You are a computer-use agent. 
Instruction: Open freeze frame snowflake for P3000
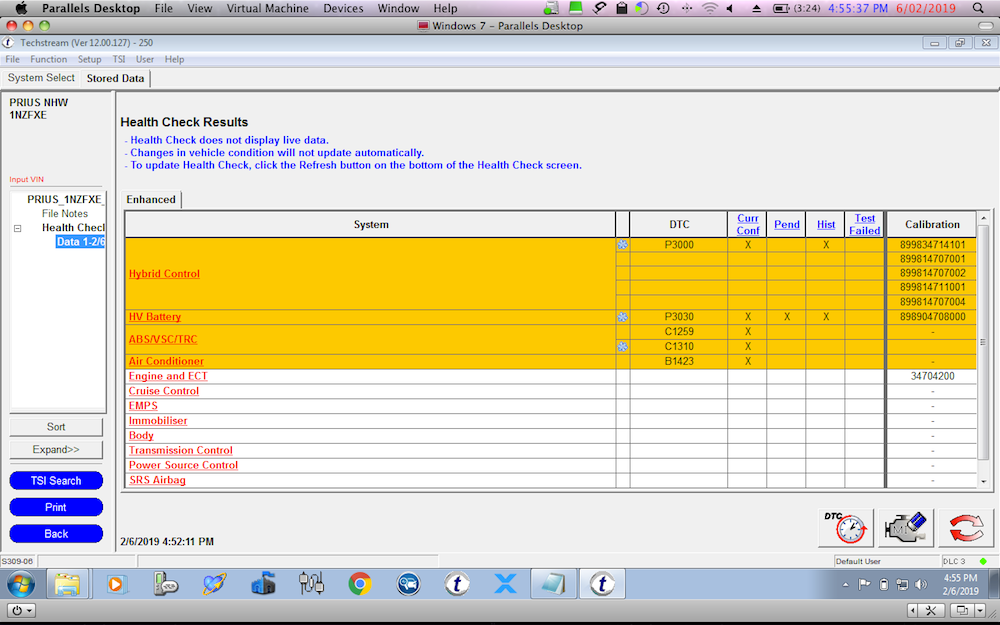click(622, 245)
